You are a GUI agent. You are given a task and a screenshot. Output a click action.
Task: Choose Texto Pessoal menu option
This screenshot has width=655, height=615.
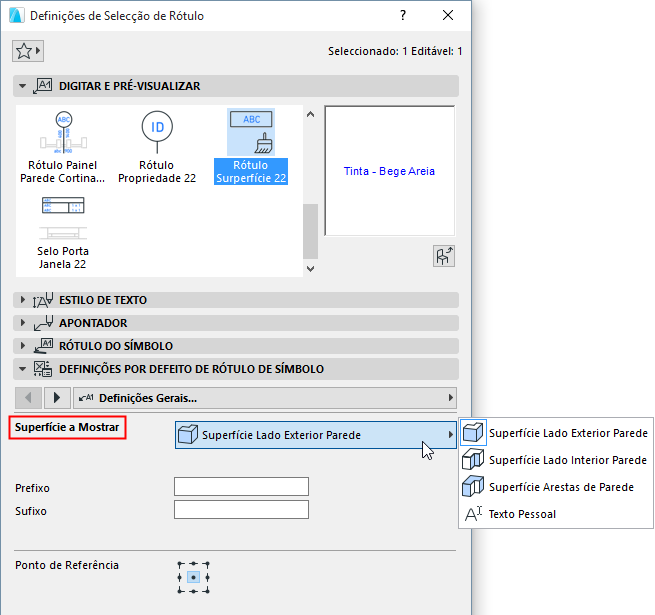tap(556, 514)
